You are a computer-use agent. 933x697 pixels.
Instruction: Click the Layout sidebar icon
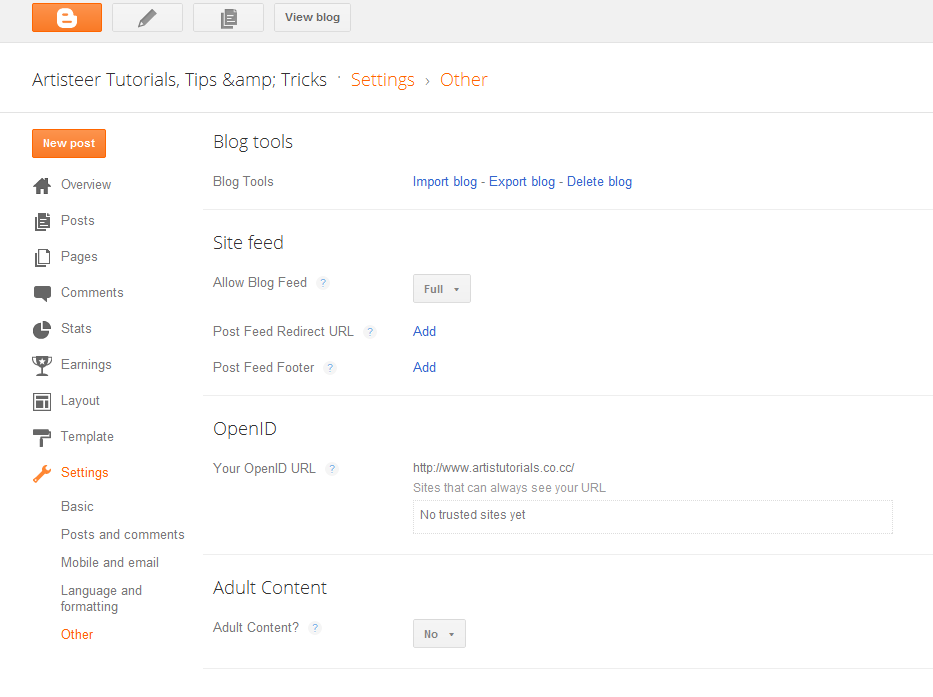pyautogui.click(x=42, y=401)
